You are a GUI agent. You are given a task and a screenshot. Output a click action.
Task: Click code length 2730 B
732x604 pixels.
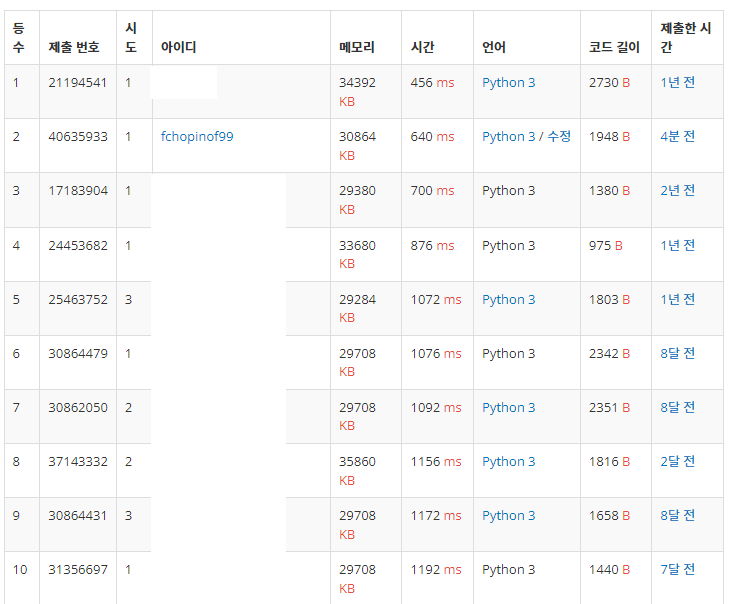point(609,83)
